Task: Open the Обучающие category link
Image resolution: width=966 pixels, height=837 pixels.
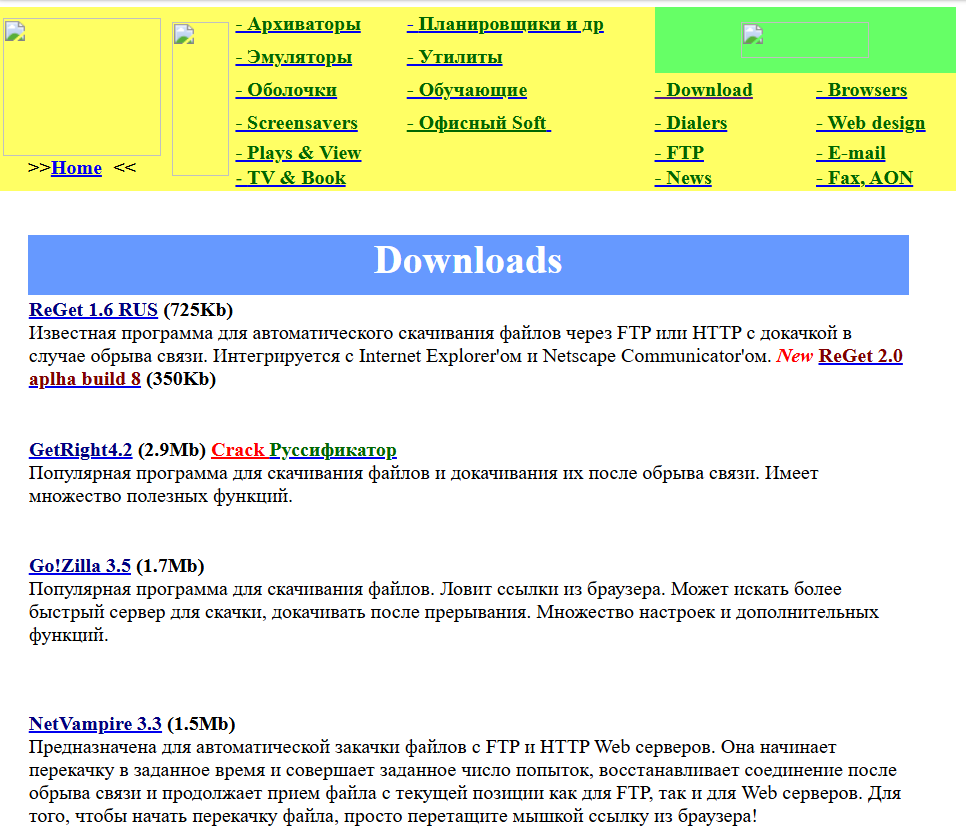Action: click(467, 90)
